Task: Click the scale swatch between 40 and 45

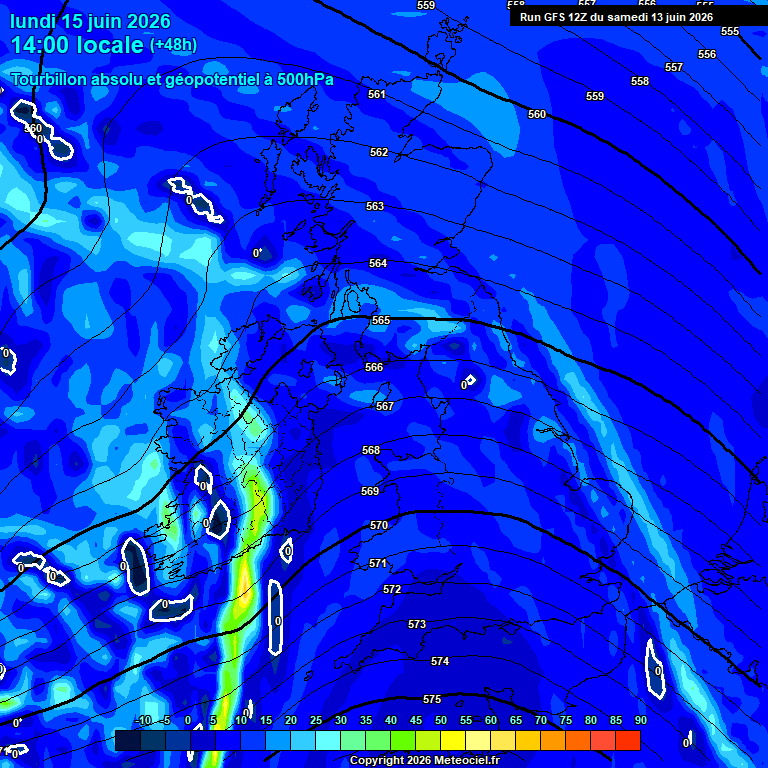Action: pyautogui.click(x=403, y=741)
